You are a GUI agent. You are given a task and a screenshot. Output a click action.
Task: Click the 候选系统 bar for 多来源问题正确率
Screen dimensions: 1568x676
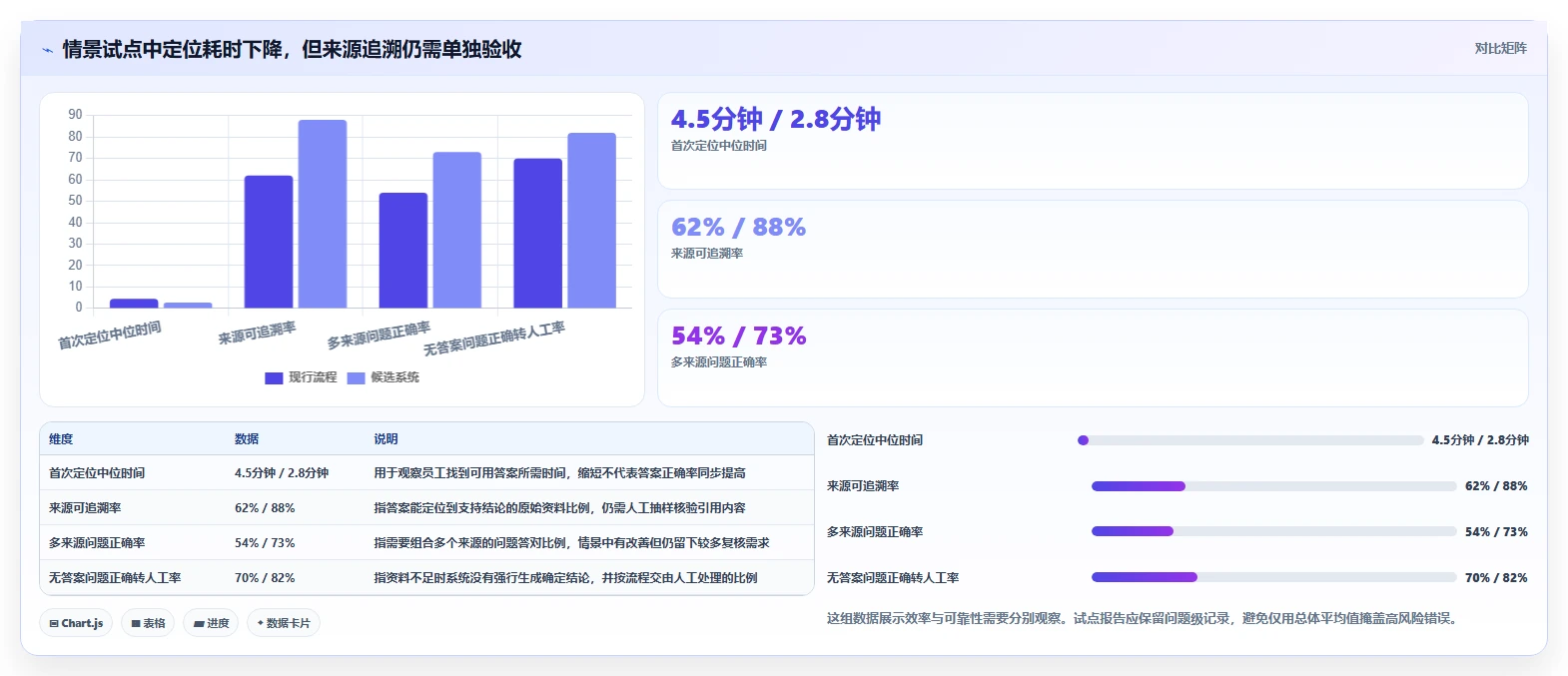(x=457, y=230)
